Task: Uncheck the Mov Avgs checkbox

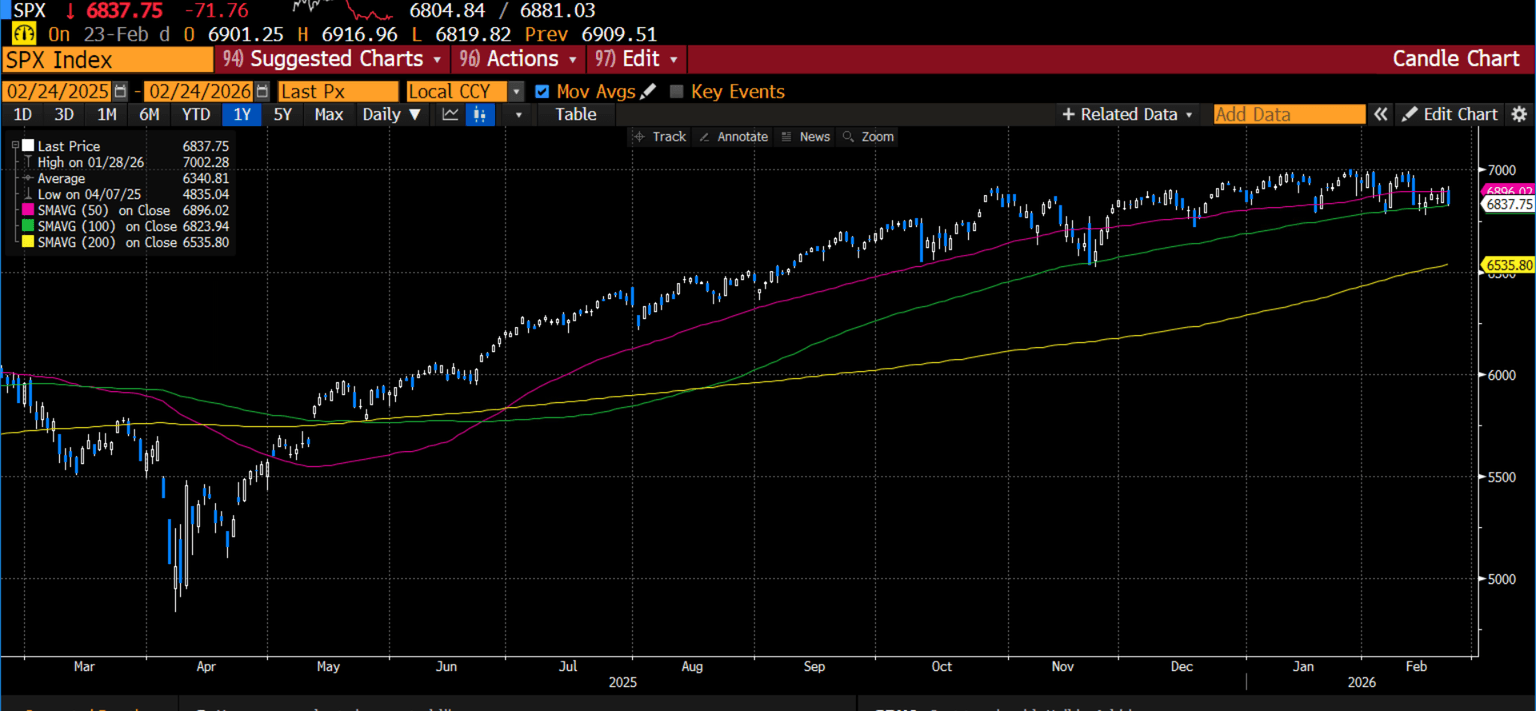Action: (x=542, y=91)
